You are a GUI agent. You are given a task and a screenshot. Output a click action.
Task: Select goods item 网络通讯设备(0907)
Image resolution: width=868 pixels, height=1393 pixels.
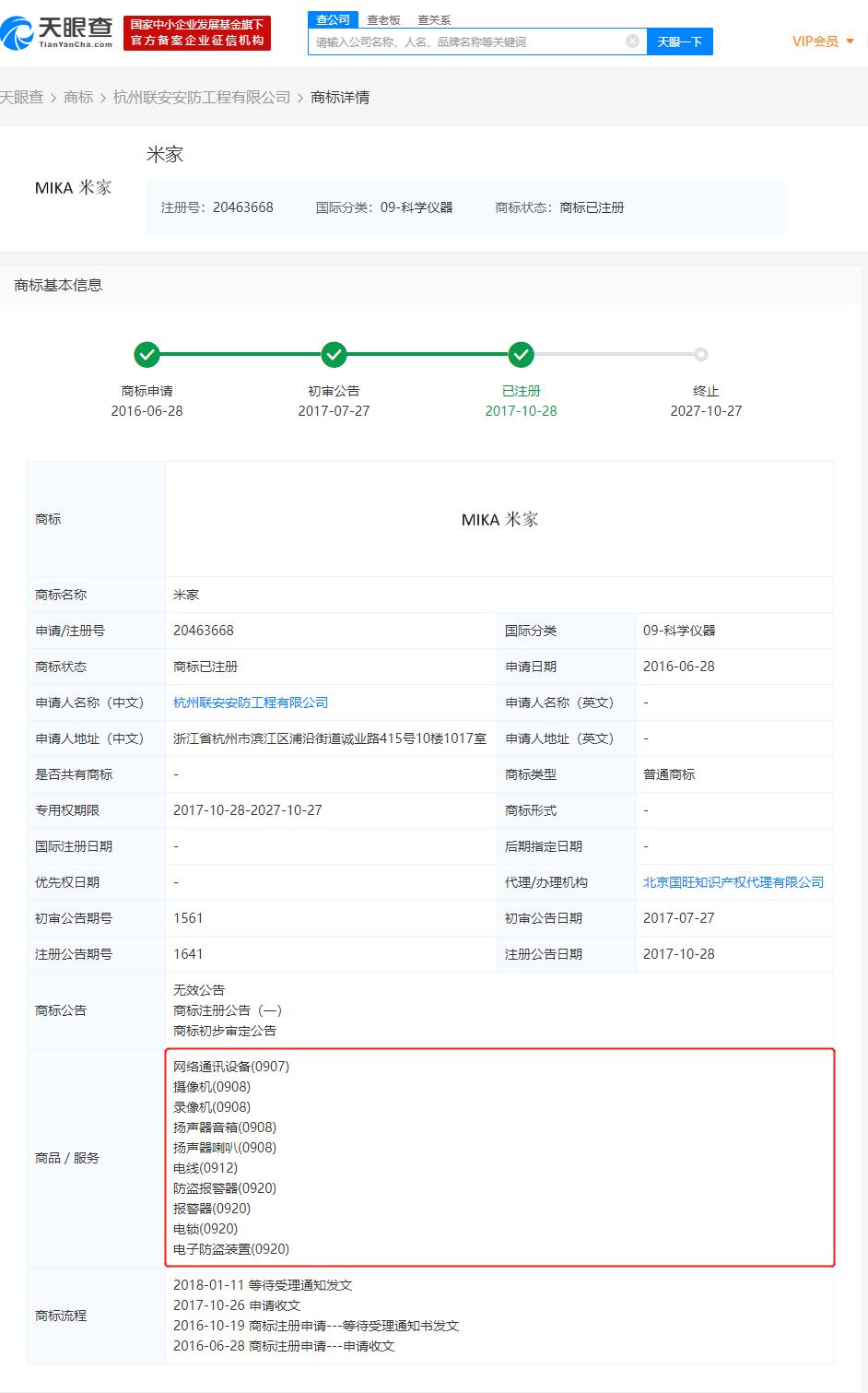tap(231, 1067)
